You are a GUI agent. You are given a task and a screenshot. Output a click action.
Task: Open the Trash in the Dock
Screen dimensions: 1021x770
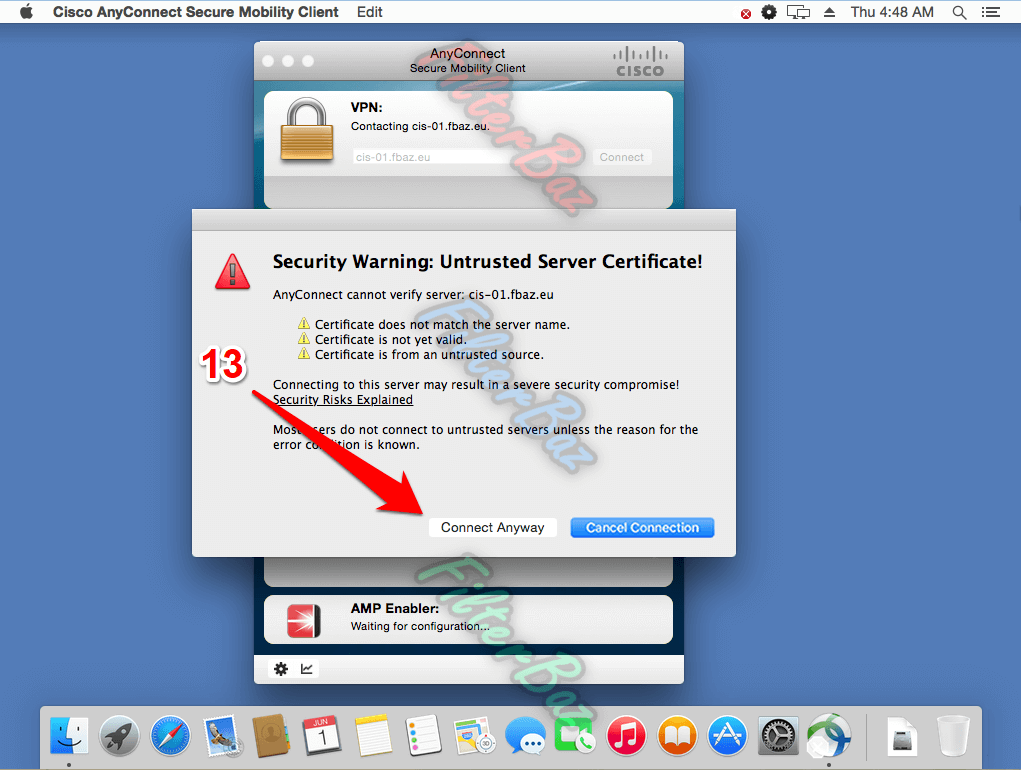coord(951,738)
